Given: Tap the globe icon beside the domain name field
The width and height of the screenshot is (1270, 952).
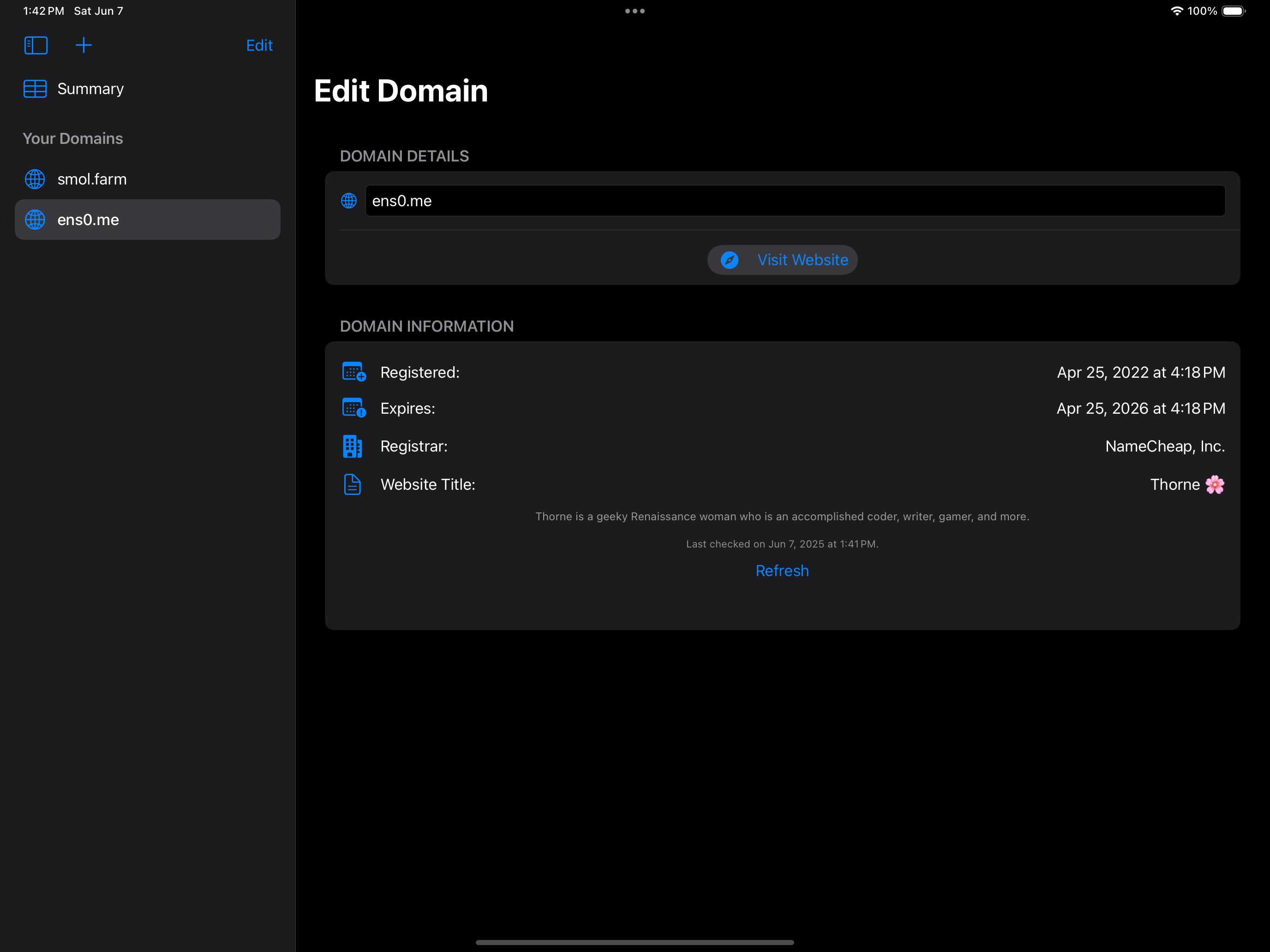Looking at the screenshot, I should point(348,201).
